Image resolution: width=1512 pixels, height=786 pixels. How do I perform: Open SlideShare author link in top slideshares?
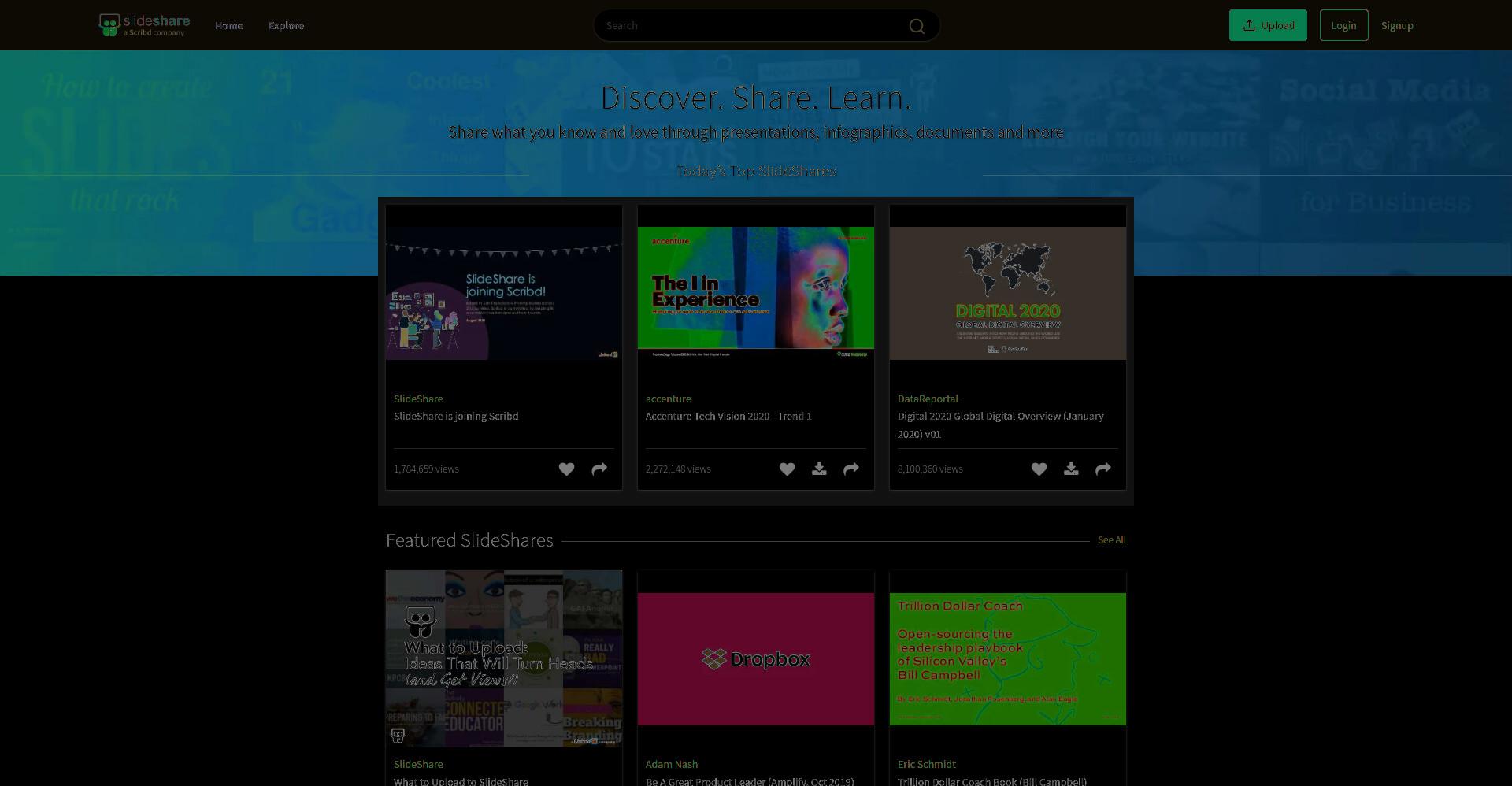pyautogui.click(x=418, y=399)
